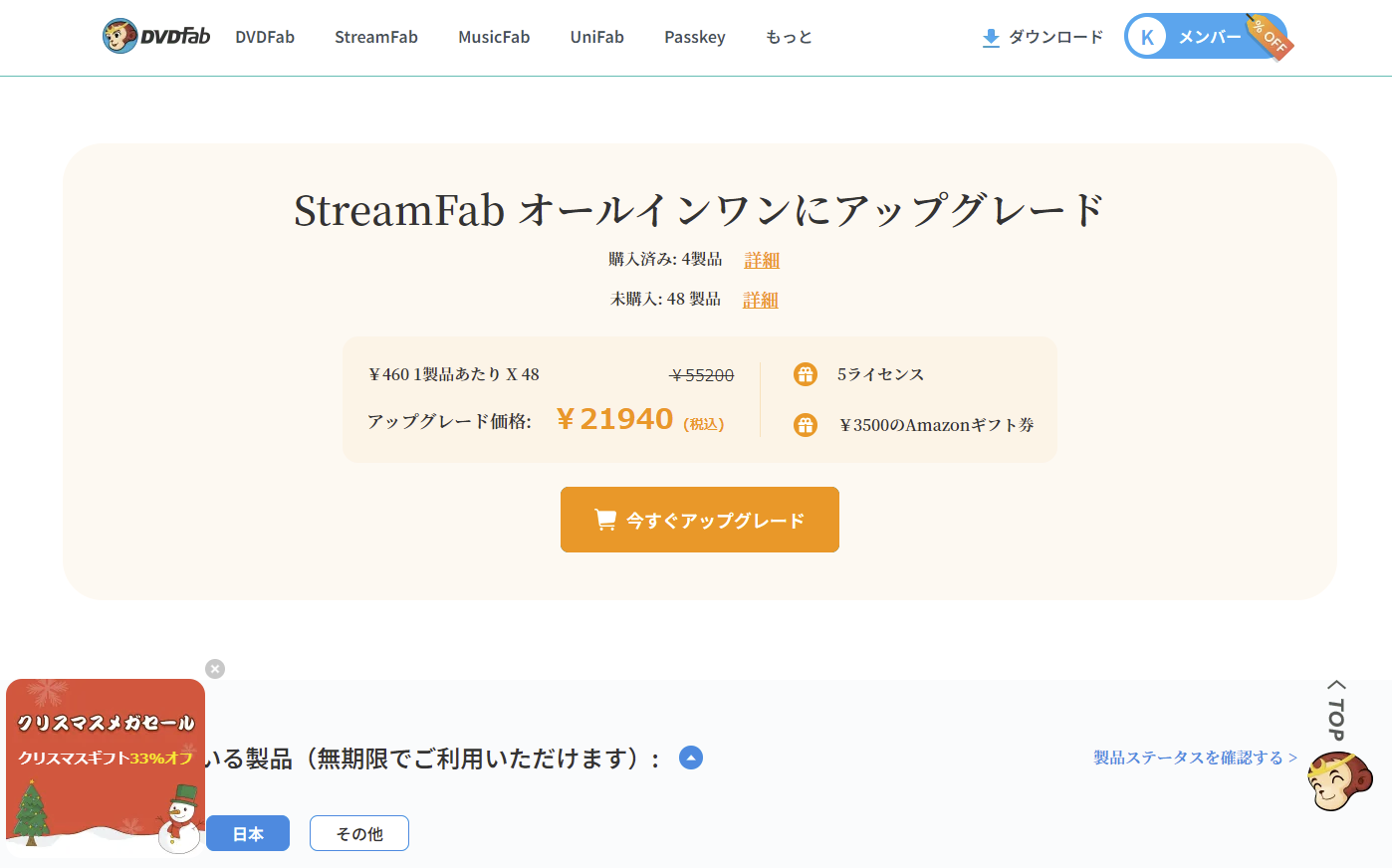
Task: Click gift icon beside 5ライセンス
Action: 806,374
